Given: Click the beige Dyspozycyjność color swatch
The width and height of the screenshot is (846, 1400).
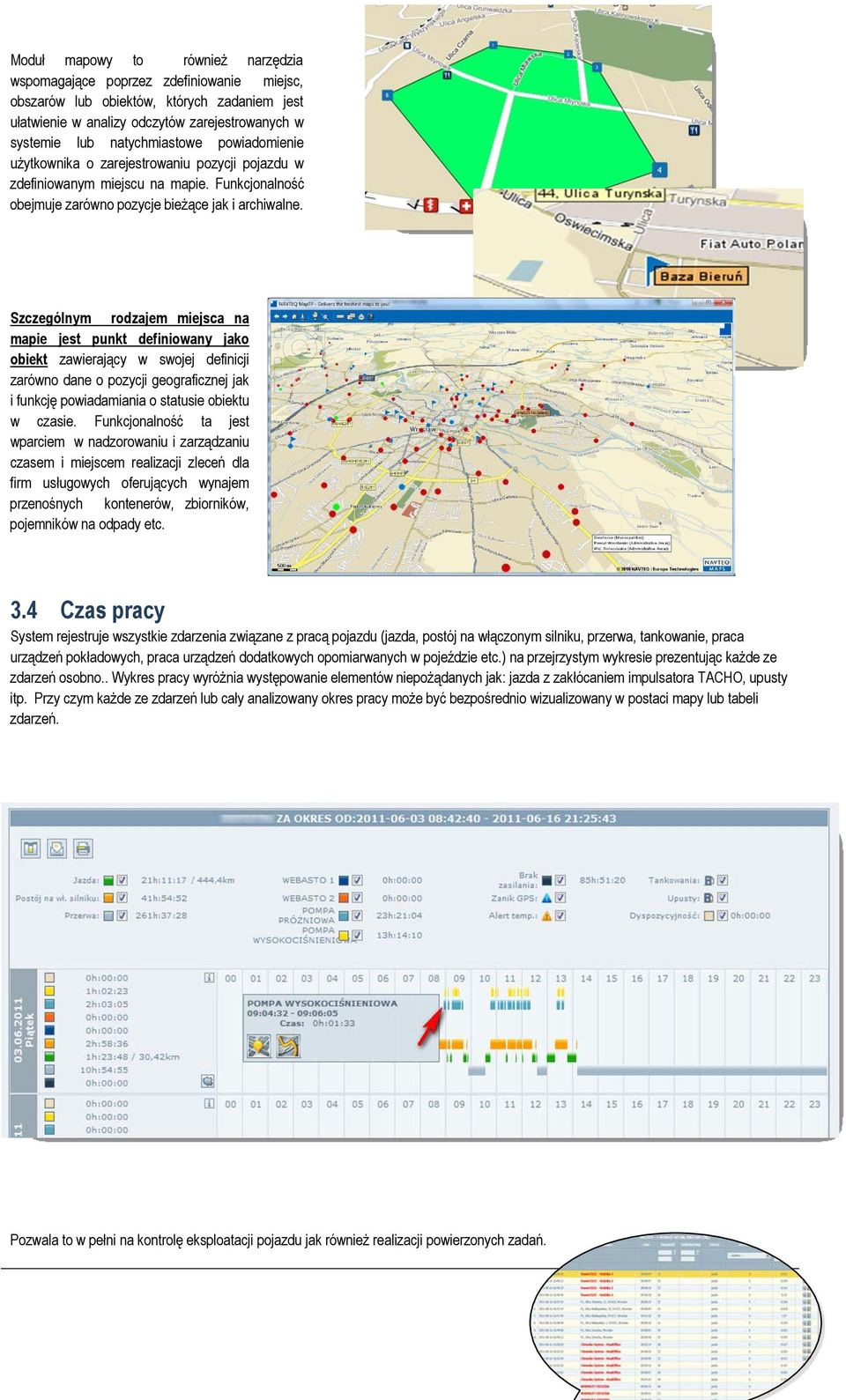Looking at the screenshot, I should click(709, 915).
